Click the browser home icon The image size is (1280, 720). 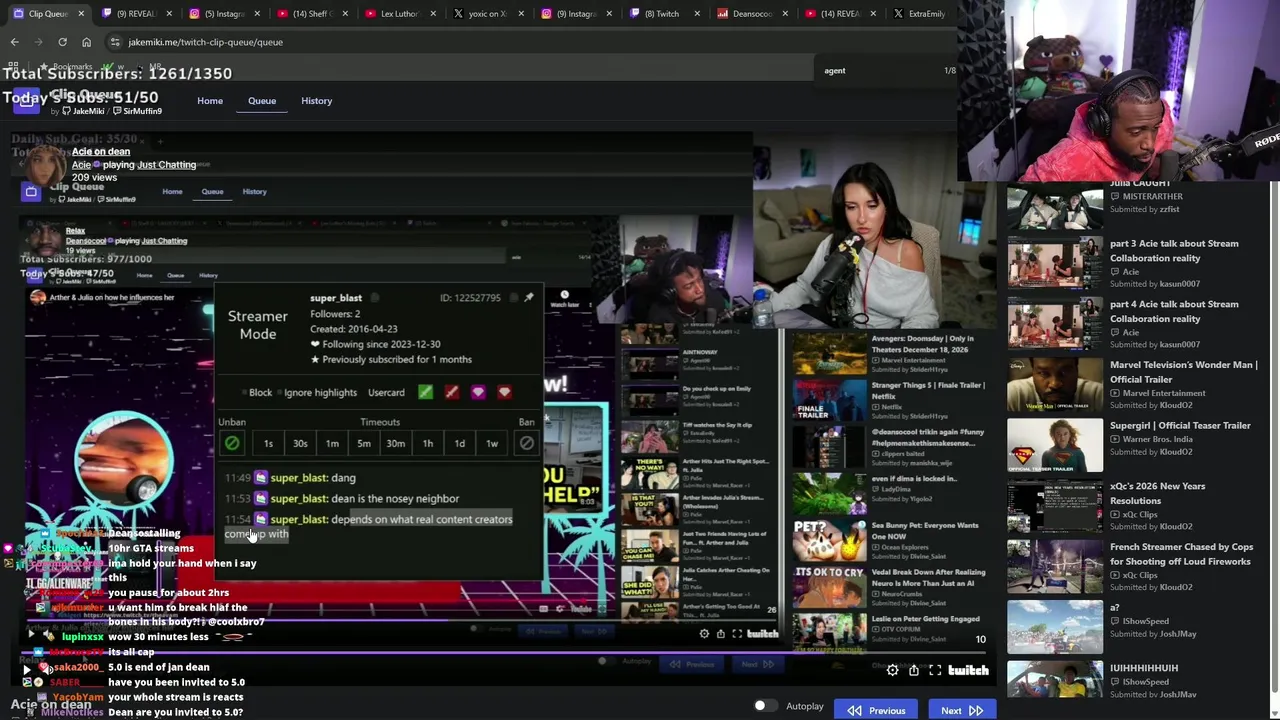point(86,42)
